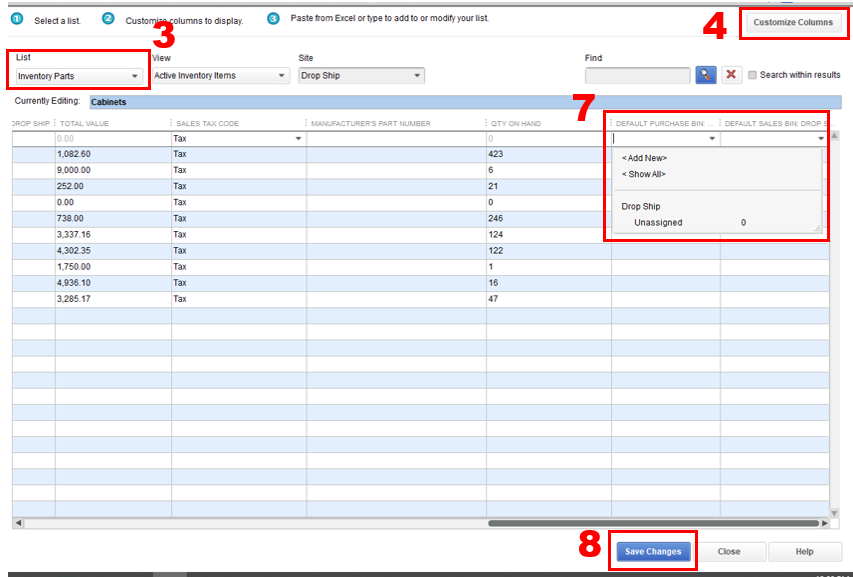Enable Search within results checkbox
This screenshot has height=577, width=853.
pos(752,75)
